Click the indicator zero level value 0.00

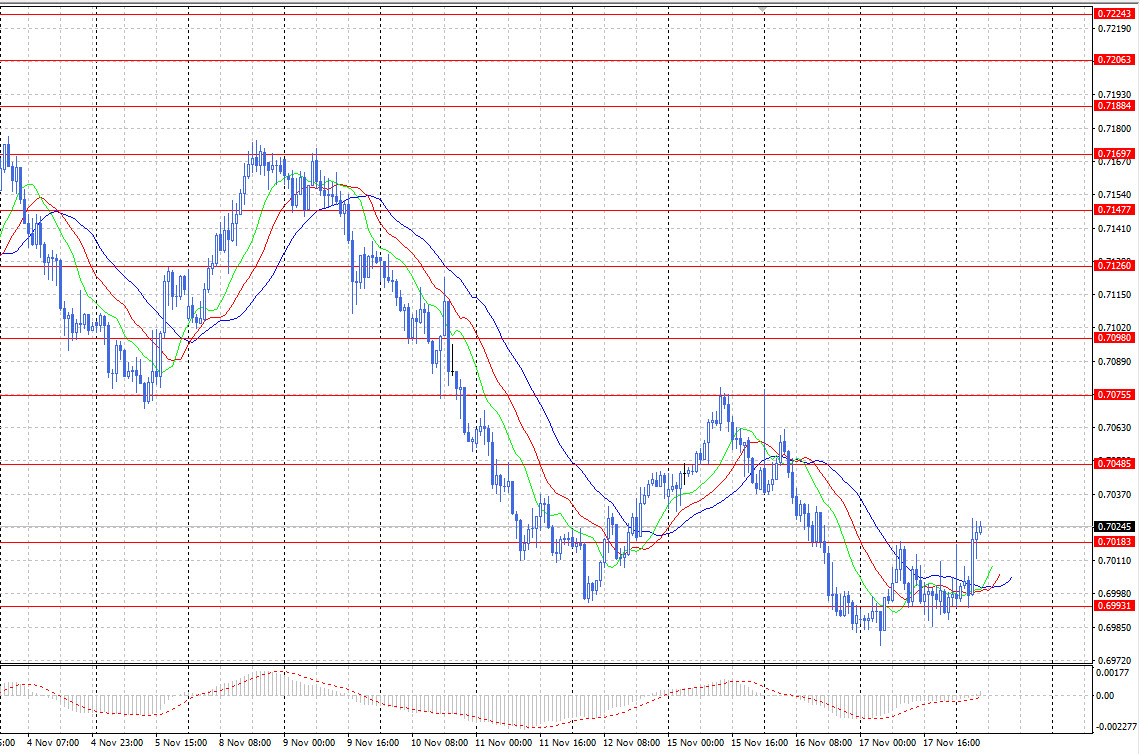tap(1105, 696)
